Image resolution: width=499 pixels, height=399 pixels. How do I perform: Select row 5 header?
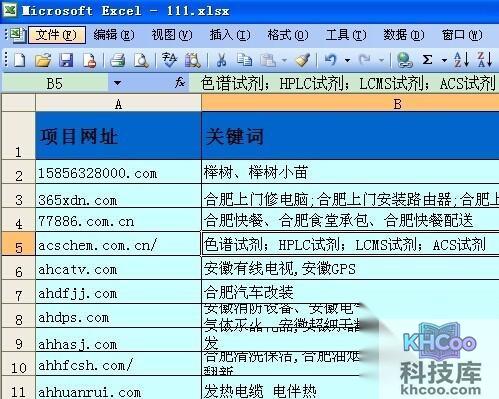[x=18, y=244]
